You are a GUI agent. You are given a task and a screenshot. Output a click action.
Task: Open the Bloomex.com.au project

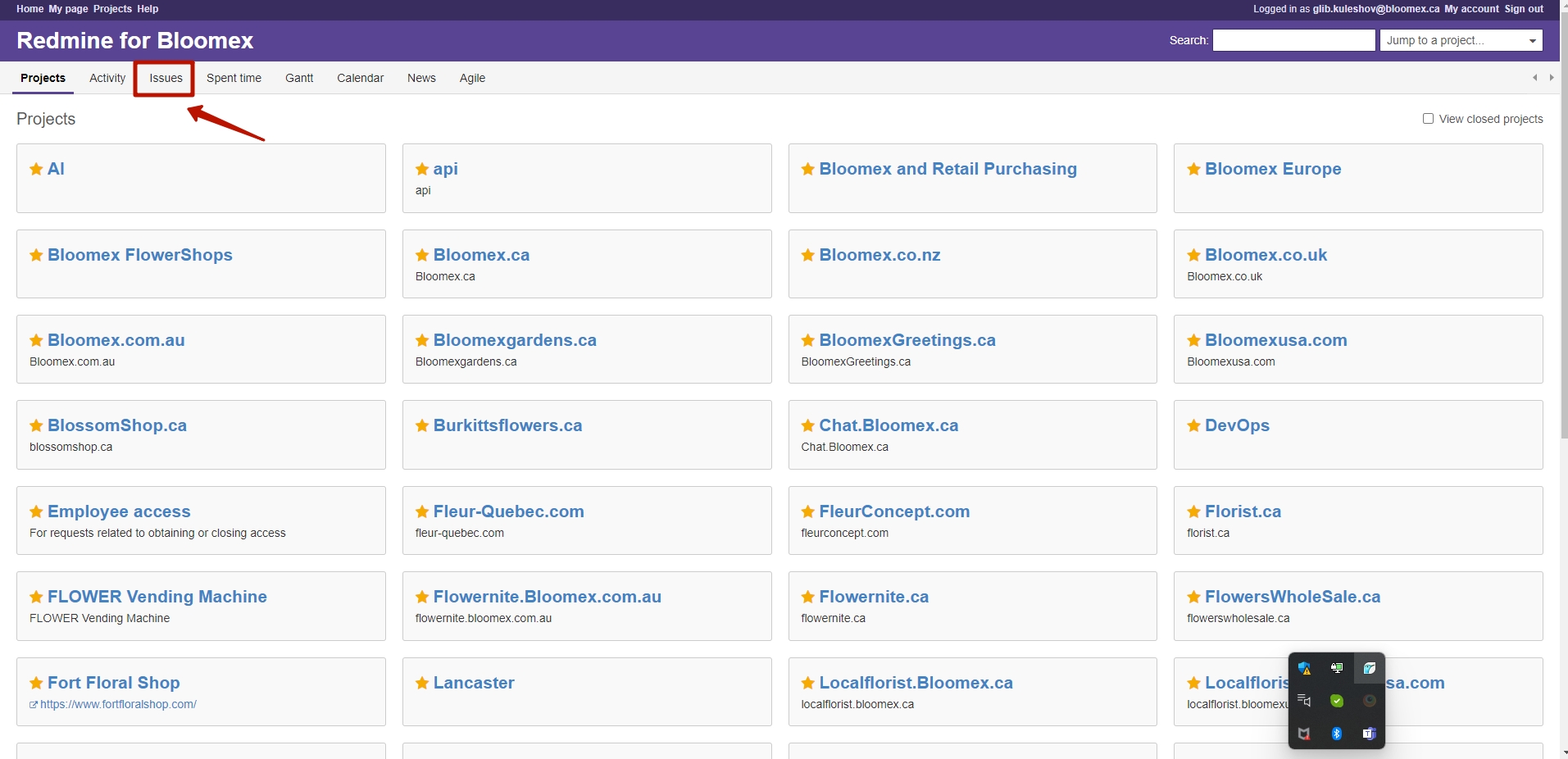(116, 340)
